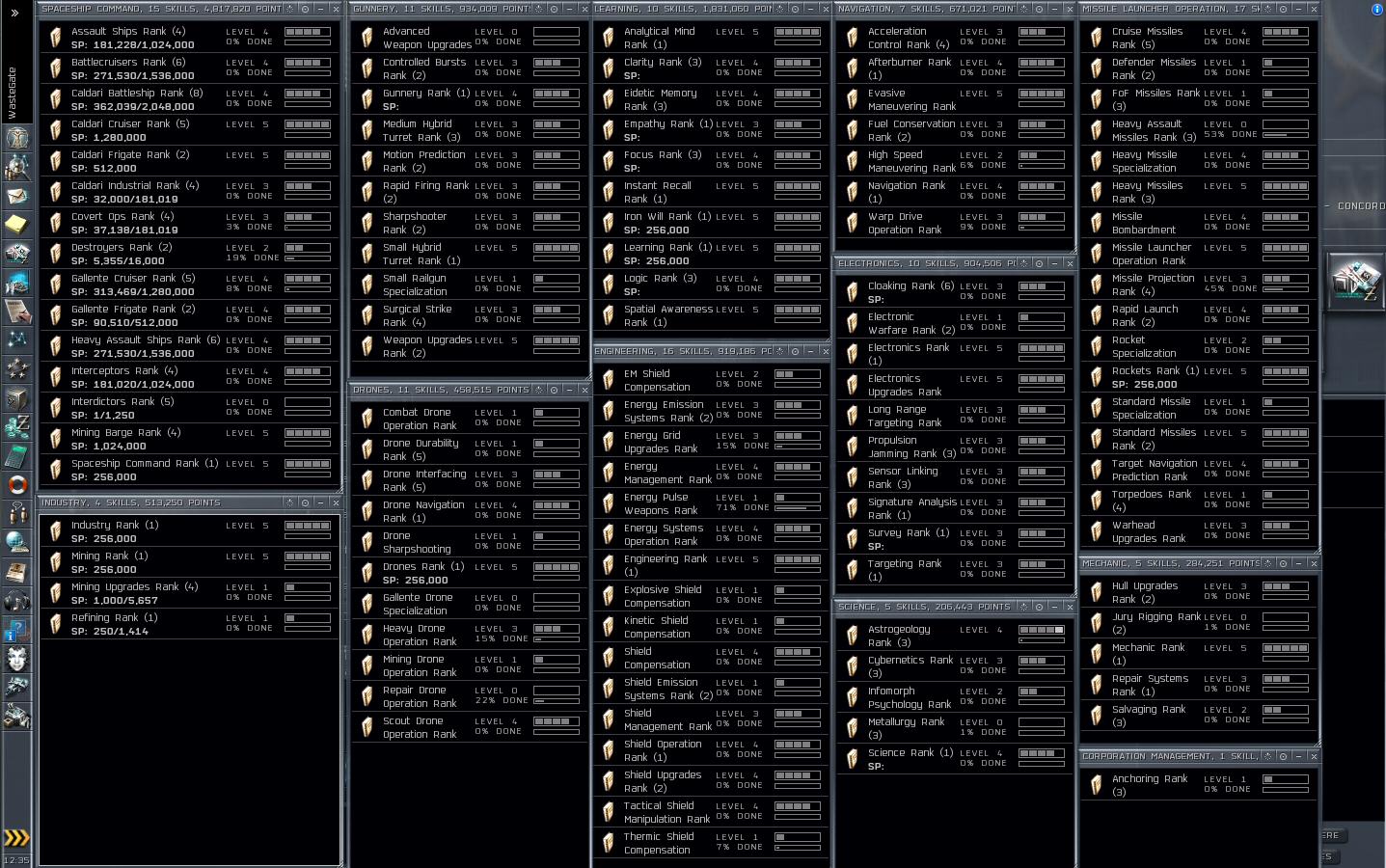Click the blue question-mark info sidebar icon
Viewport: 1386px width, 868px height.
(17, 629)
